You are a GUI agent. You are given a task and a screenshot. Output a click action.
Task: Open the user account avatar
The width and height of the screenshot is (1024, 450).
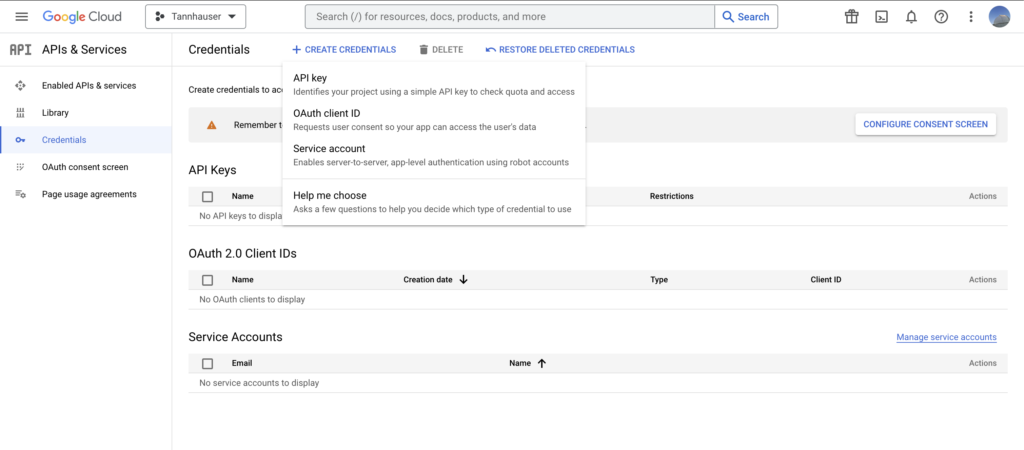(1000, 17)
